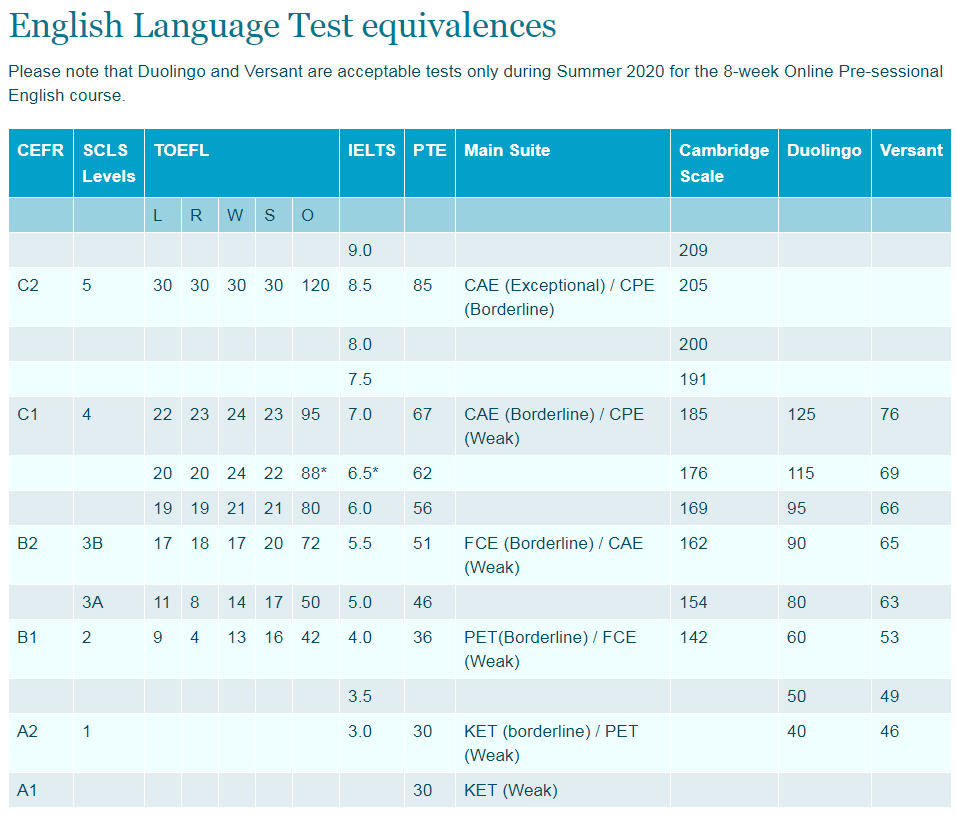Image resolution: width=957 pixels, height=817 pixels.
Task: Click the SCLS level '3B' cell
Action: (109, 555)
